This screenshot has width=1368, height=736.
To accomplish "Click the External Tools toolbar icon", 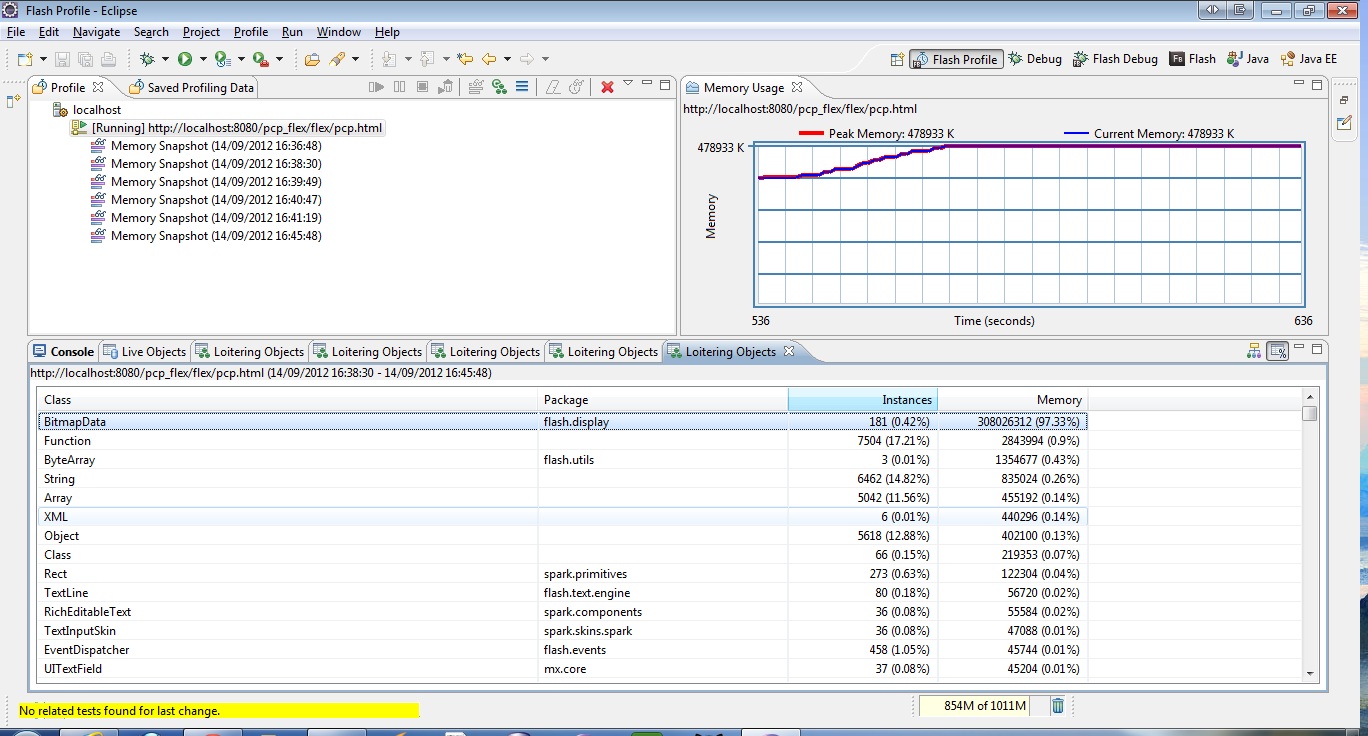I will [x=260, y=59].
